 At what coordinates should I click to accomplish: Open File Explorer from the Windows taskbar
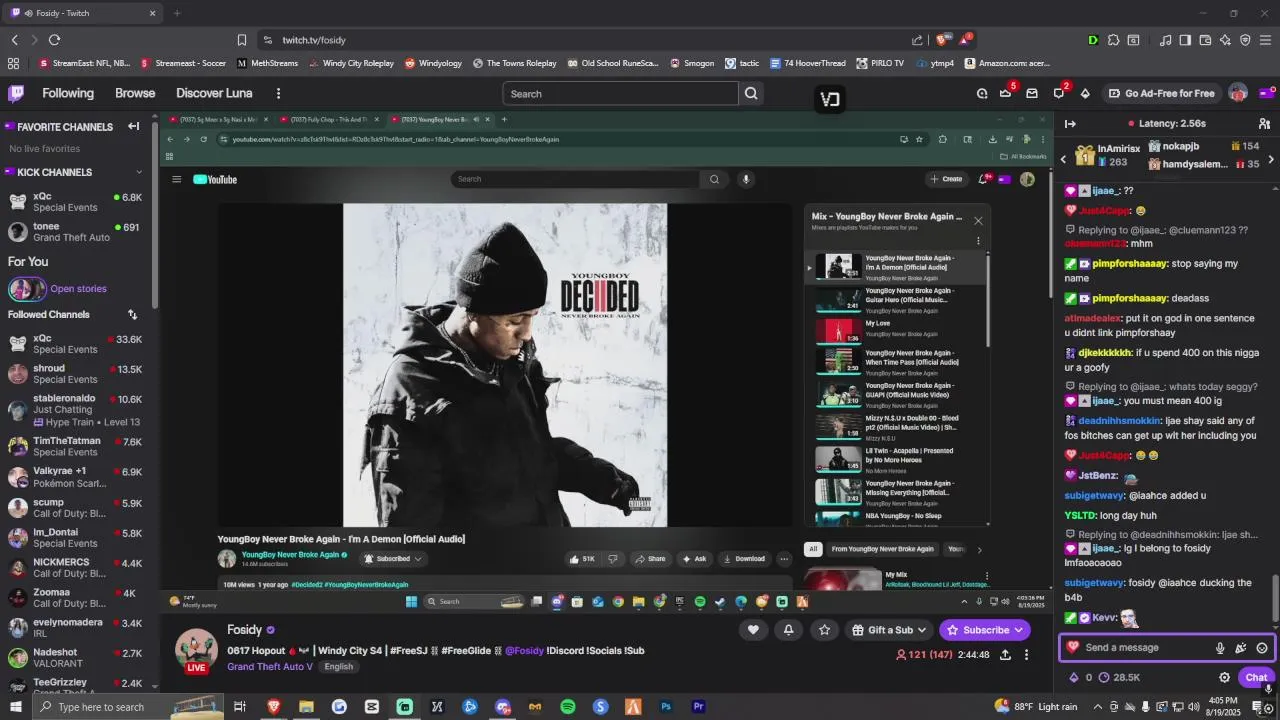pyautogui.click(x=306, y=707)
